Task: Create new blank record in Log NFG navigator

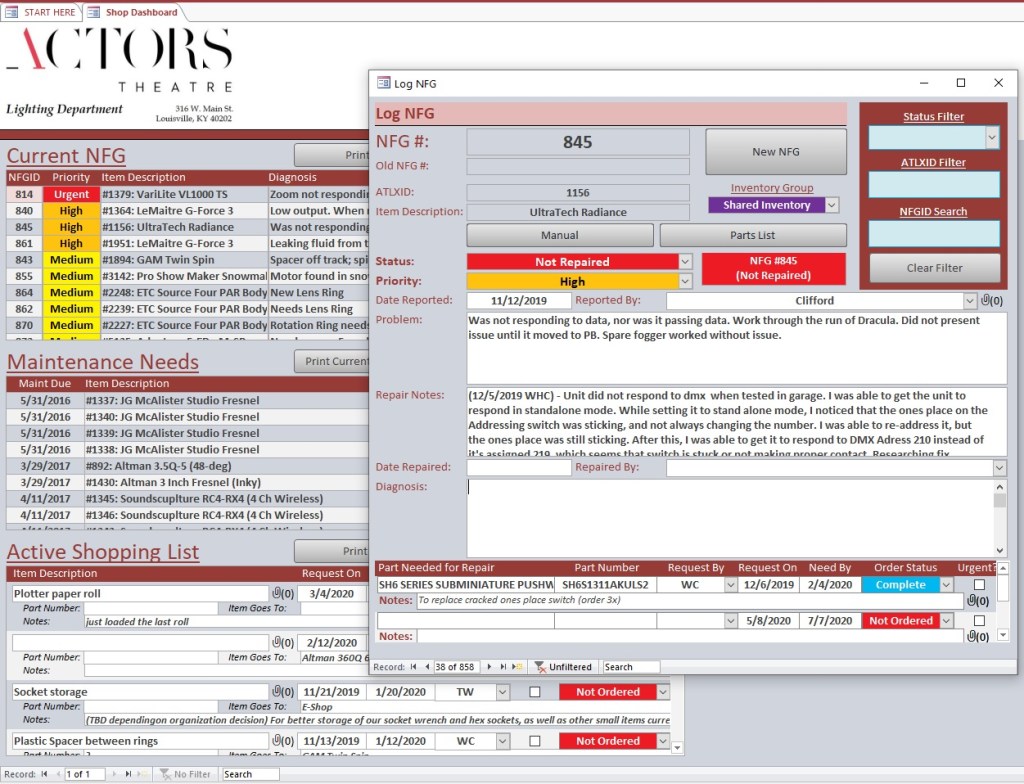Action: (517, 667)
